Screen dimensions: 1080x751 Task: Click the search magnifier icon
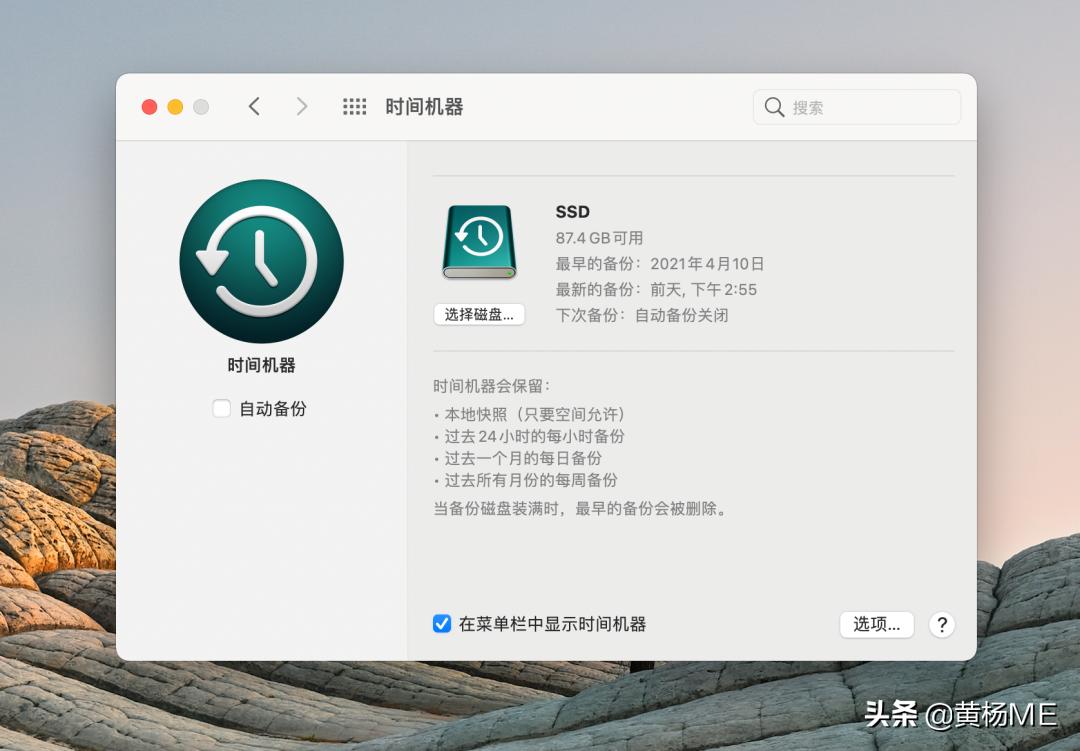coord(774,106)
